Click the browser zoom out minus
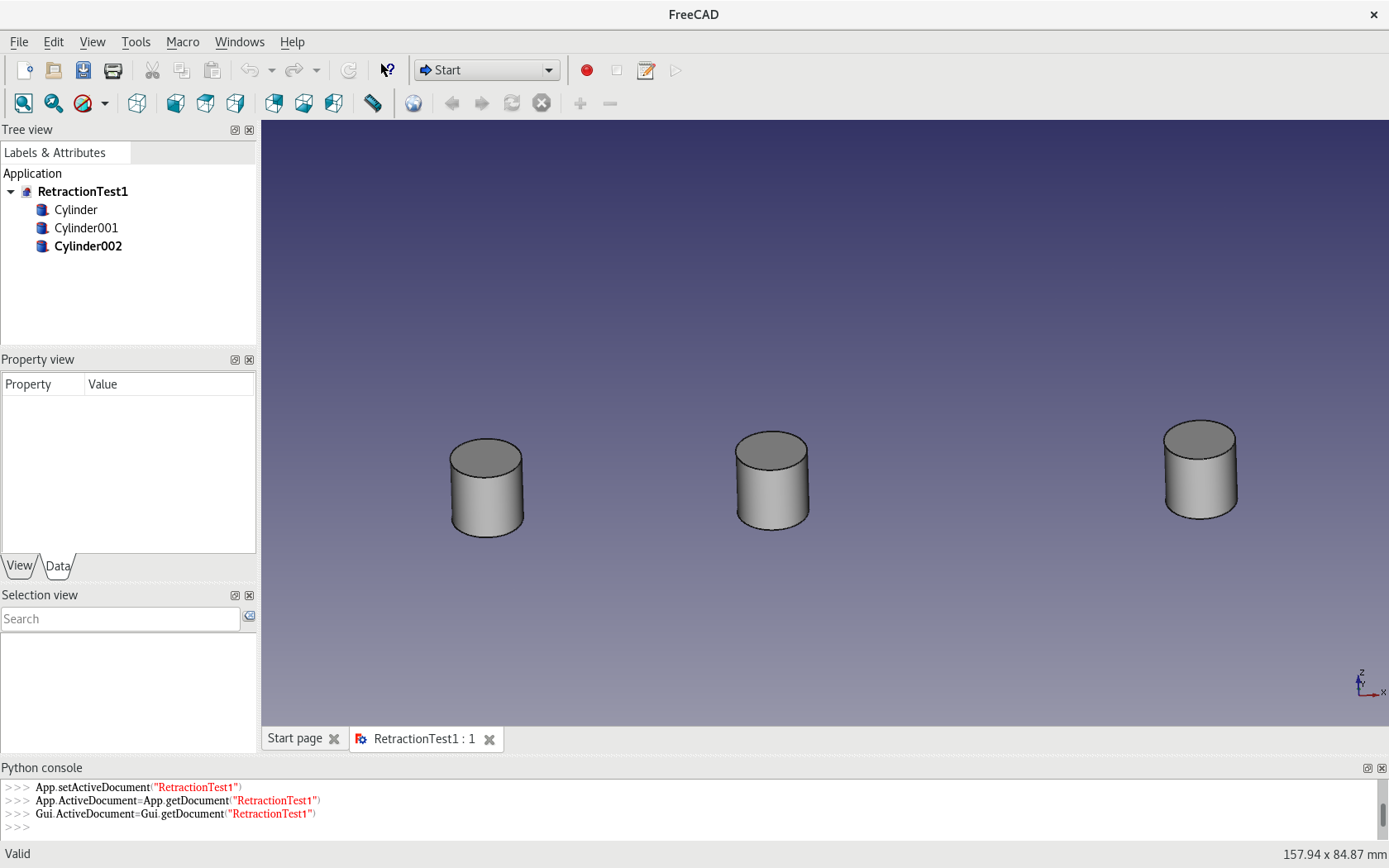 [610, 103]
